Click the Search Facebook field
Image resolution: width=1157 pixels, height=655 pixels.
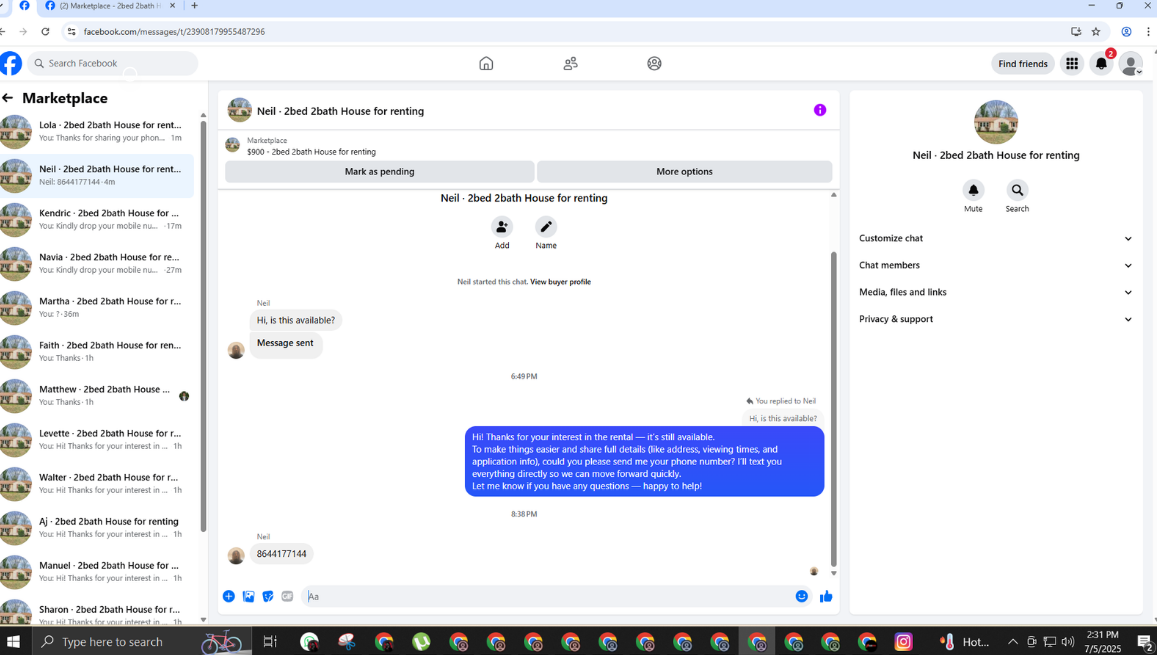pos(113,63)
